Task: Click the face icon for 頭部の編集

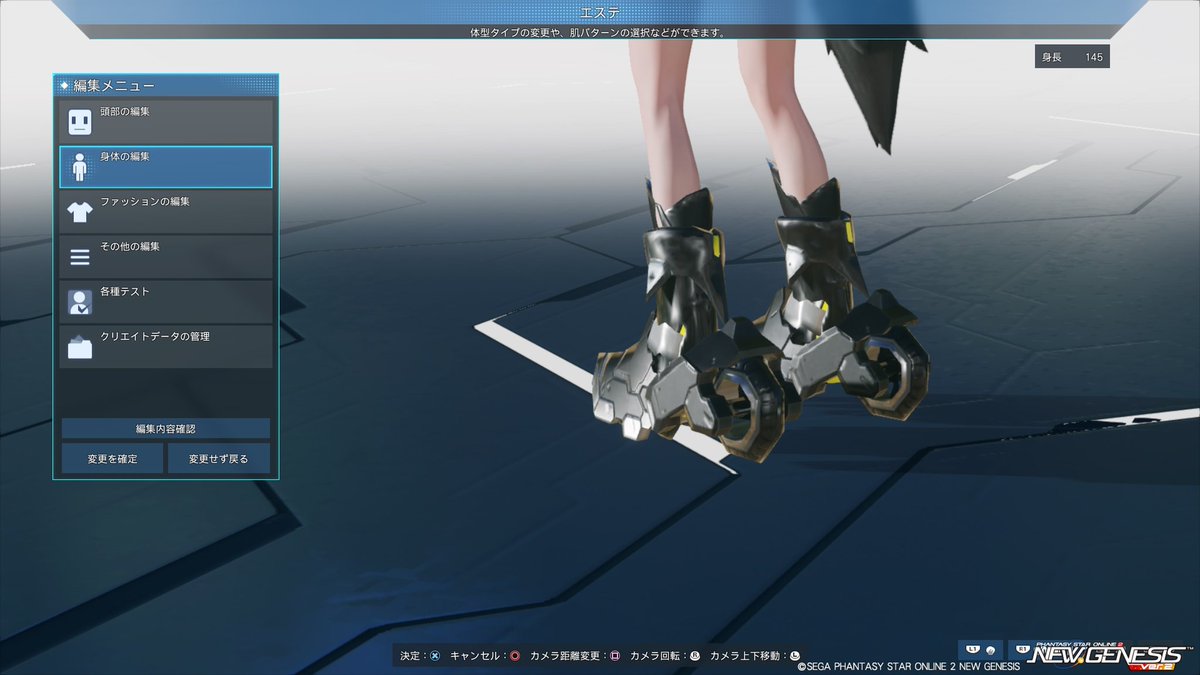Action: coord(80,122)
